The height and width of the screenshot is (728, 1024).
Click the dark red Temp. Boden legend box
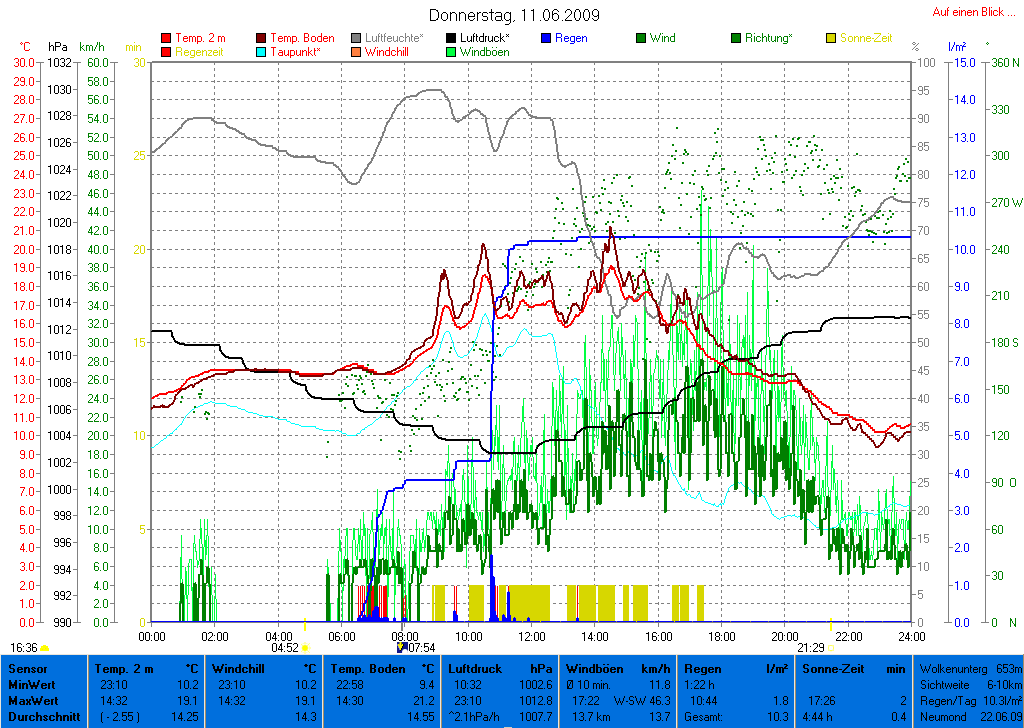coord(262,39)
